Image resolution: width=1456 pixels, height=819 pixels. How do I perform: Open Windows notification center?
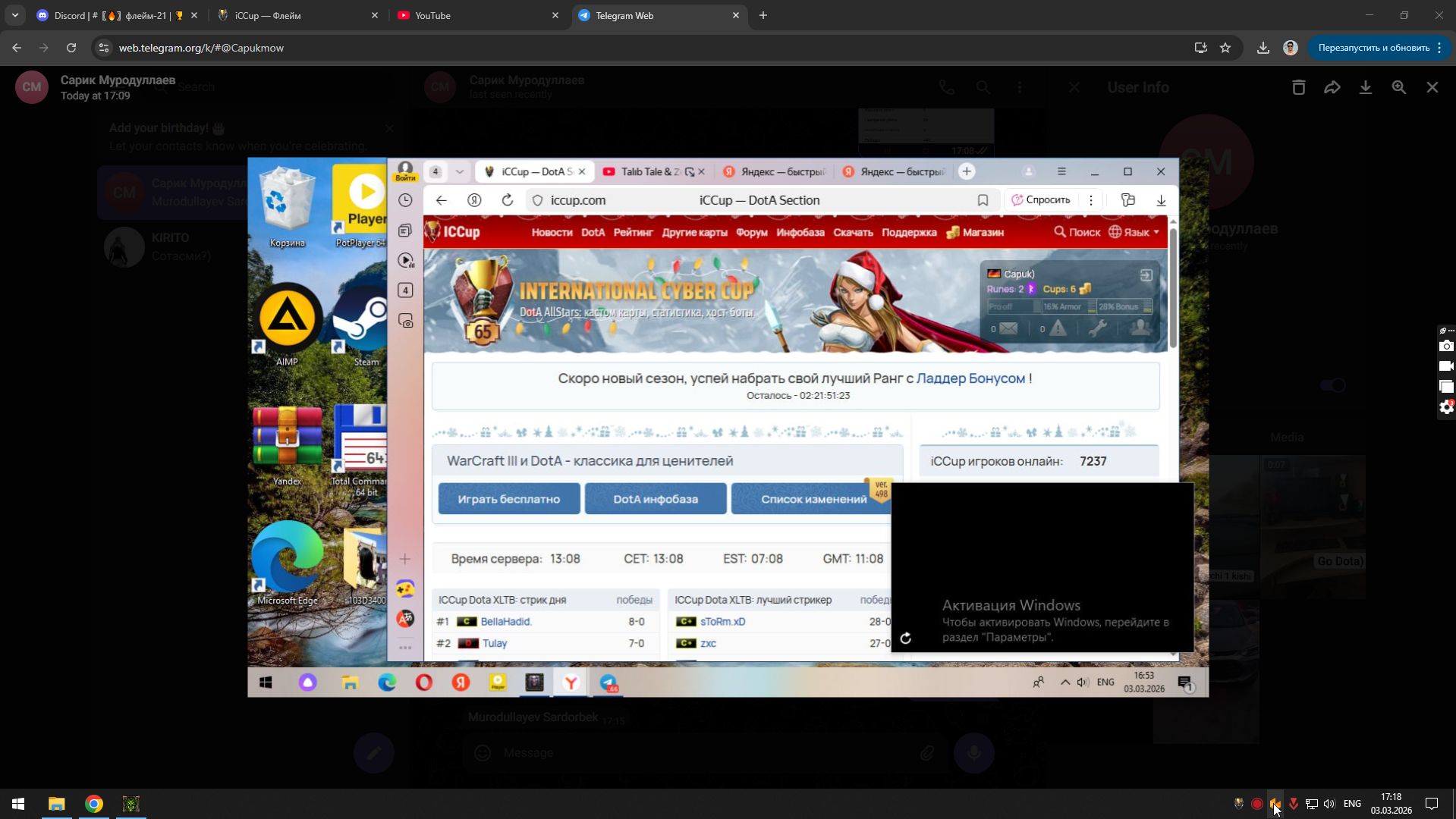(x=1432, y=804)
